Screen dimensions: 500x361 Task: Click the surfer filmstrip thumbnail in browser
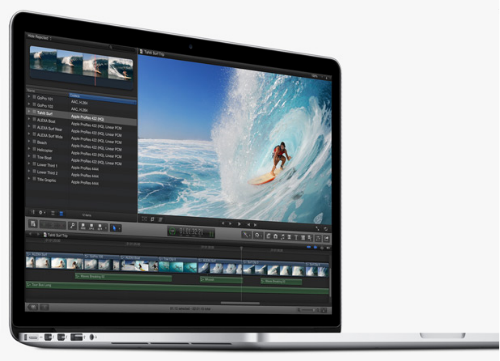point(81,64)
